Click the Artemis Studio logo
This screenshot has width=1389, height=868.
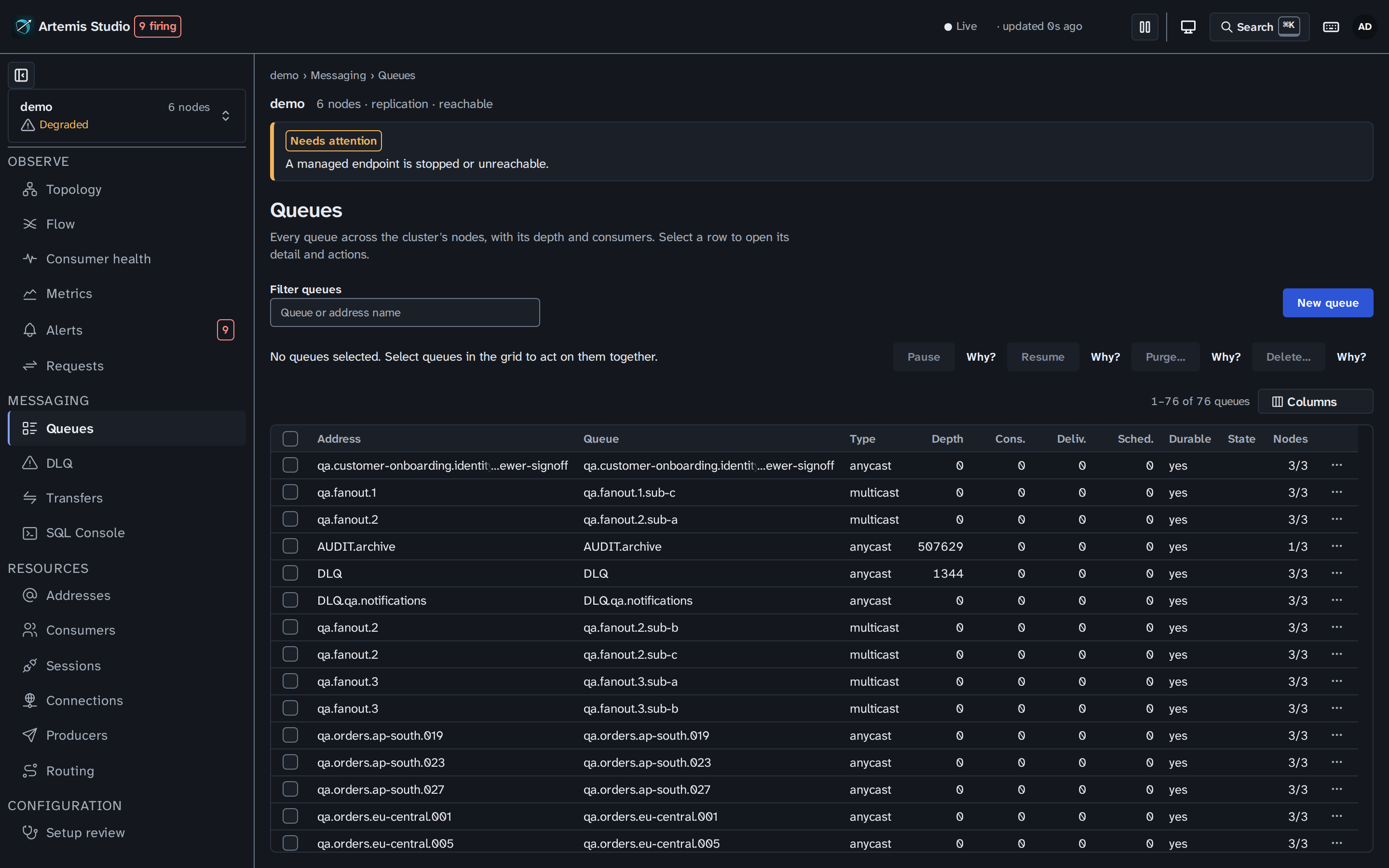tap(24, 27)
